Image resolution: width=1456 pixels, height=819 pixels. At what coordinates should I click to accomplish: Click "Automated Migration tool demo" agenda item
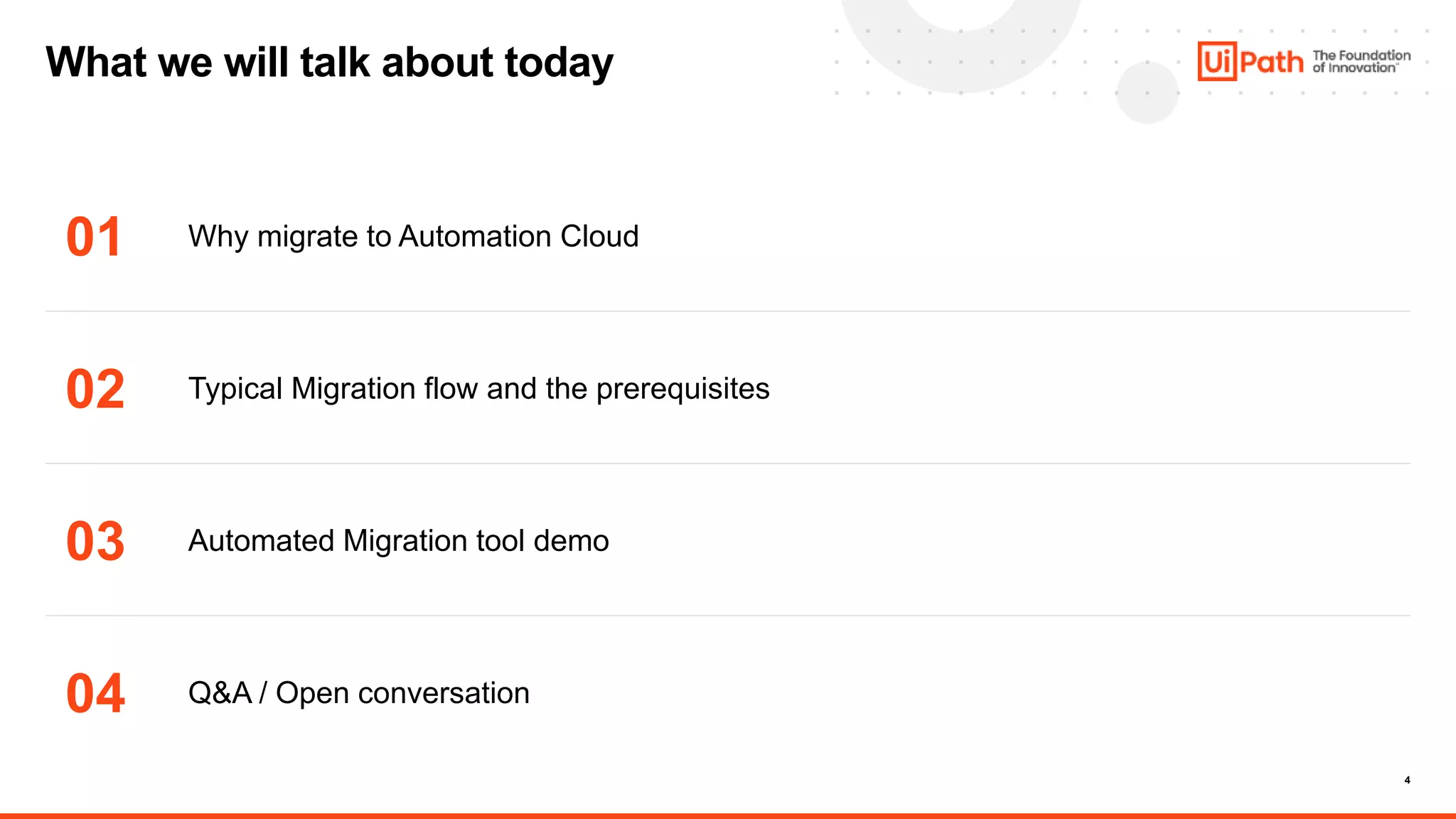(398, 541)
